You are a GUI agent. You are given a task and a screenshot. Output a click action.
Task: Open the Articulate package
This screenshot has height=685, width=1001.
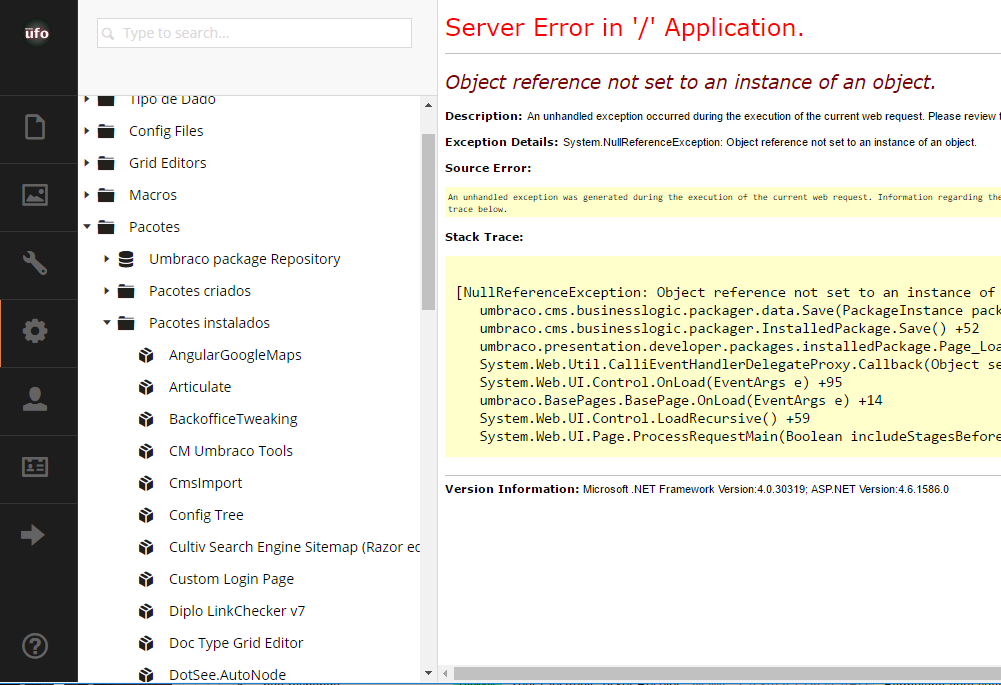click(x=200, y=387)
